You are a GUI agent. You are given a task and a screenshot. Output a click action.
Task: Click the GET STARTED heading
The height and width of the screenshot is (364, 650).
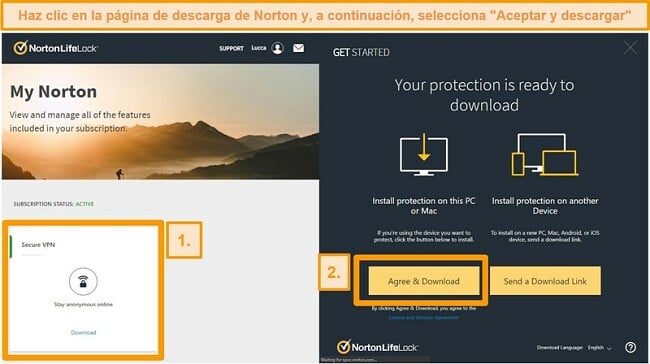pyautogui.click(x=361, y=52)
